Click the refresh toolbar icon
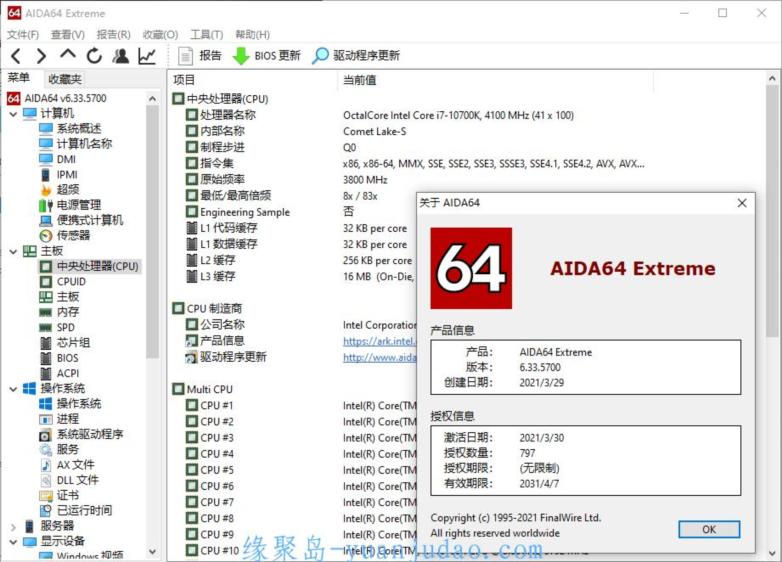This screenshot has width=782, height=562. coord(94,56)
